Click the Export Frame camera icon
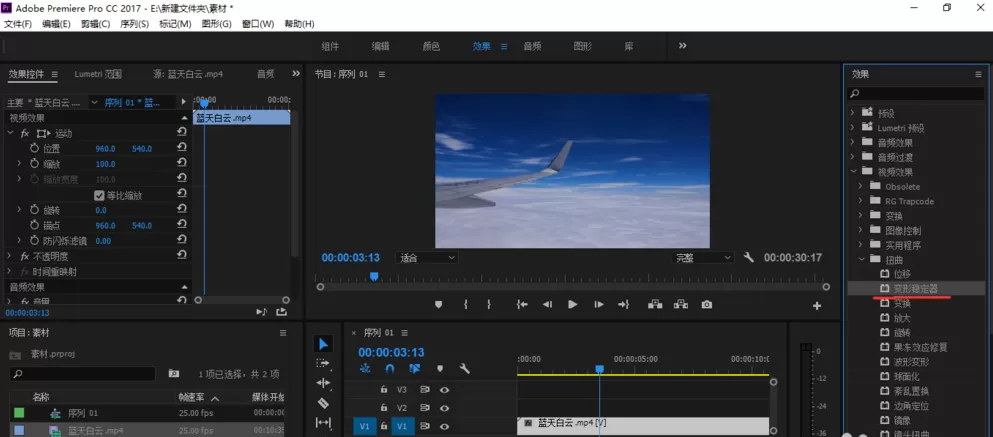 coord(707,305)
